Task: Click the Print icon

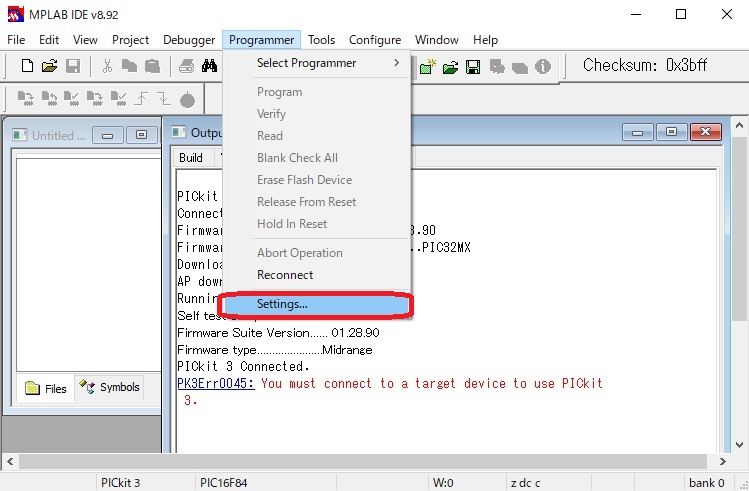Action: [186, 66]
